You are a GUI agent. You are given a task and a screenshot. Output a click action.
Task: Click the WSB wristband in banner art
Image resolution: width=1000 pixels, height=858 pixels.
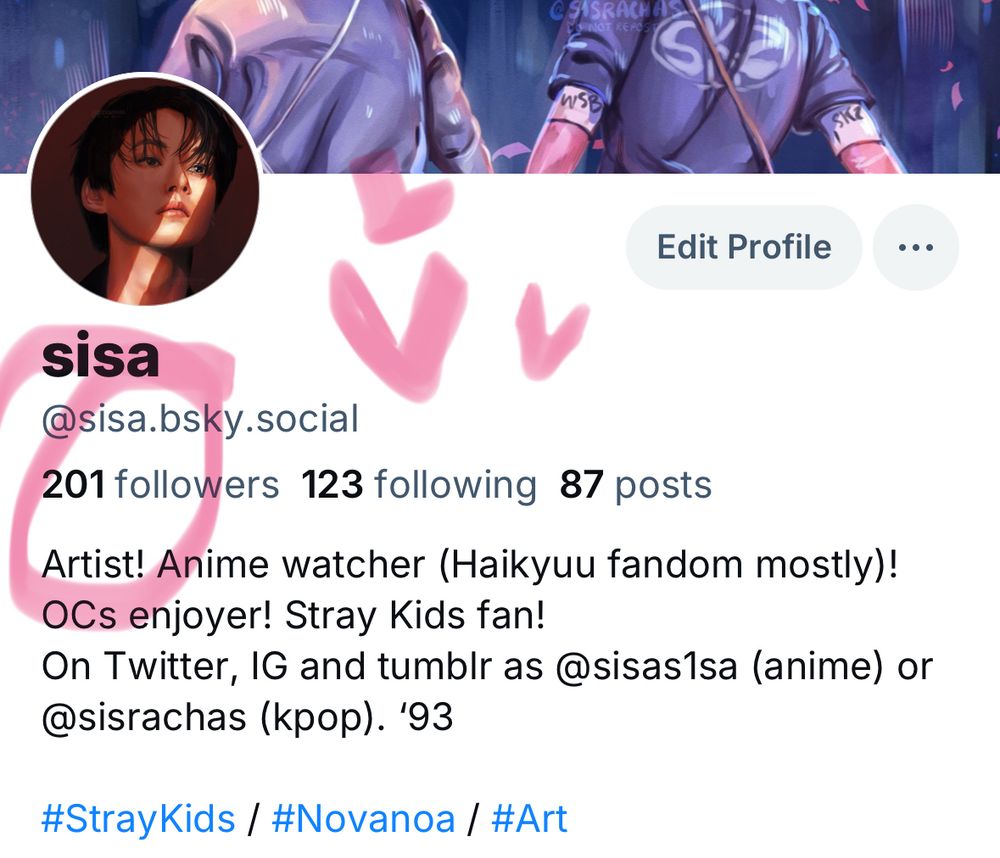point(581,106)
